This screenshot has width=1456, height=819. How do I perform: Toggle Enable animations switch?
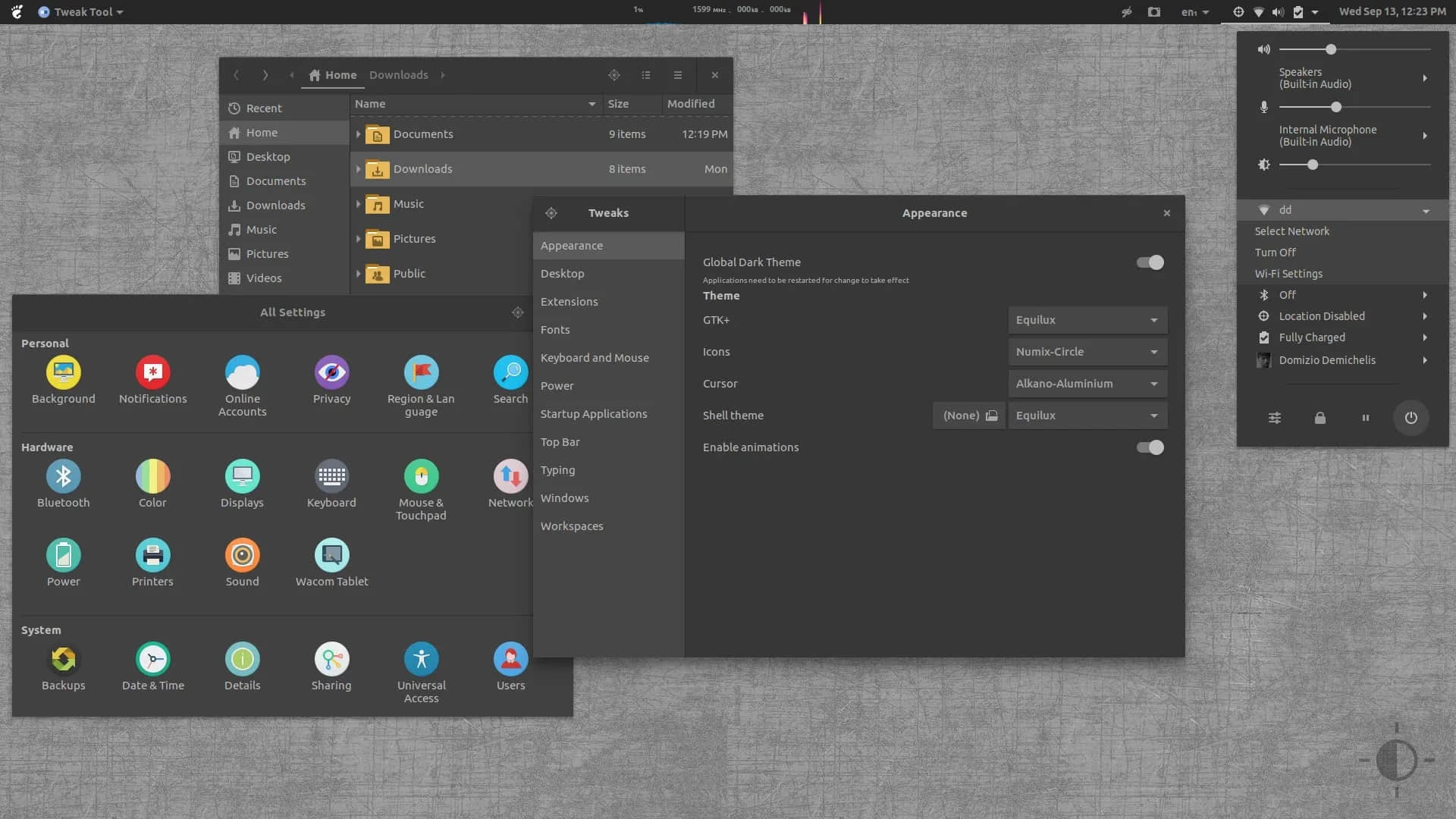(x=1149, y=447)
